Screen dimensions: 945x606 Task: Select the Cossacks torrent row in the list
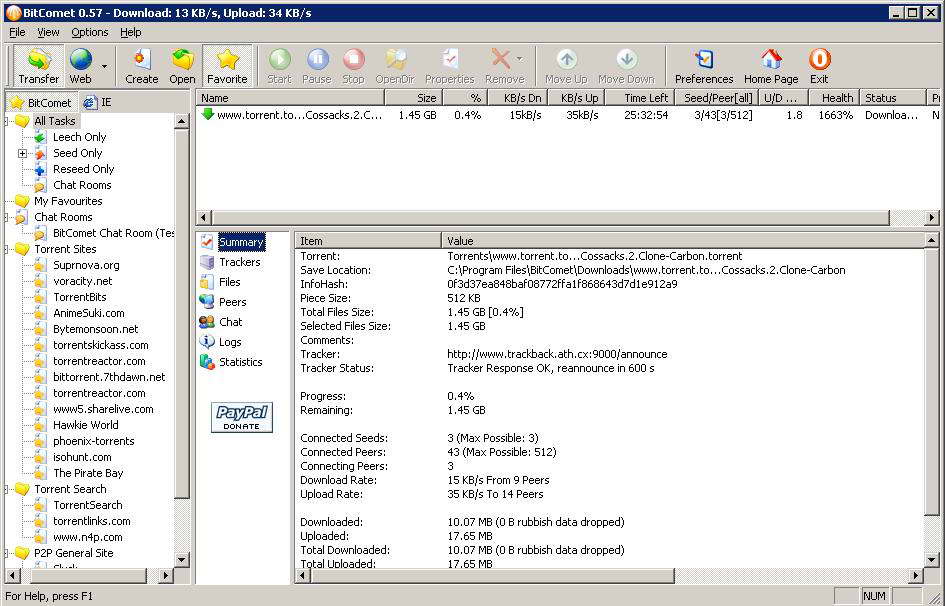tap(300, 115)
